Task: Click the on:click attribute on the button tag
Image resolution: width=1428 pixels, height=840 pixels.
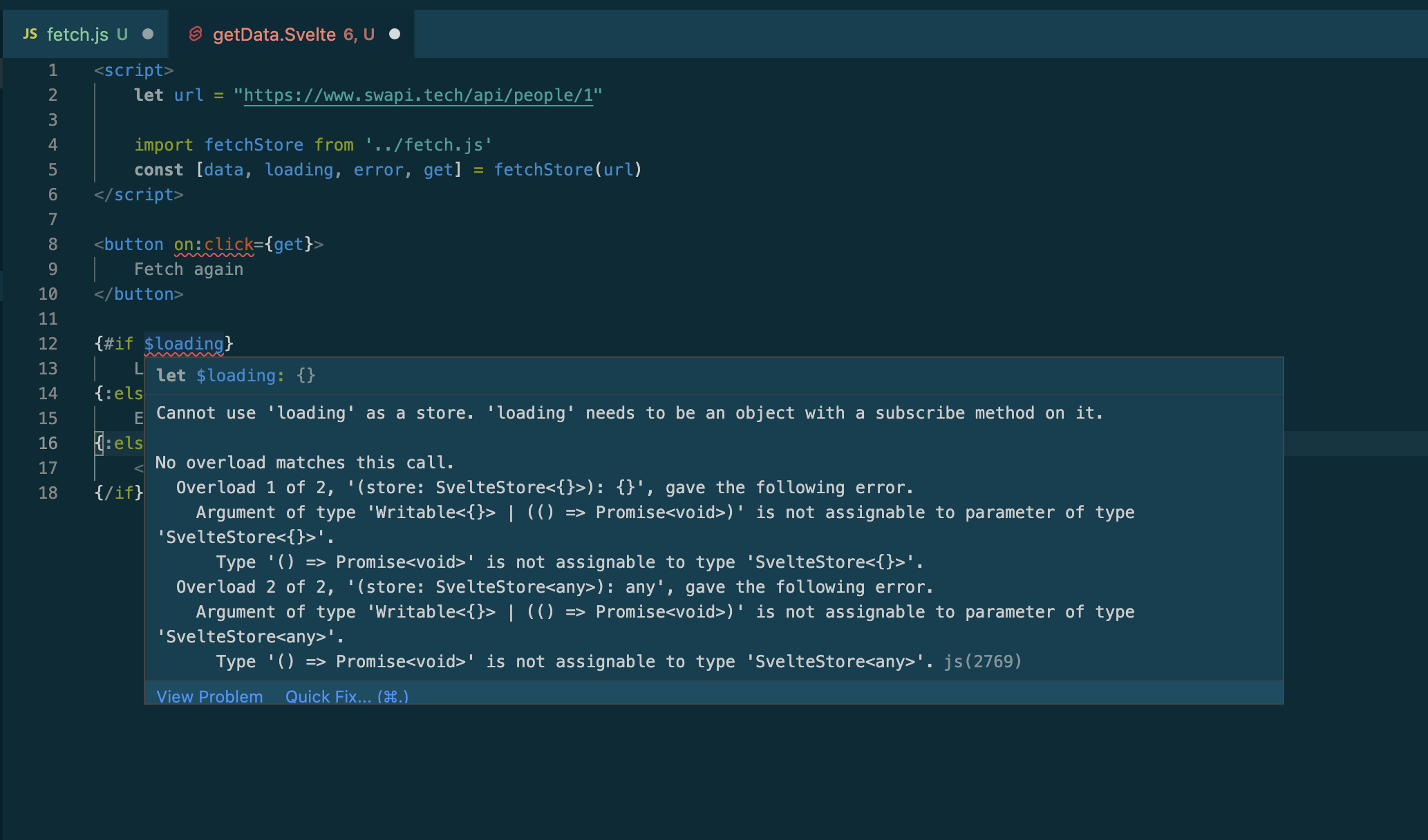Action: (x=214, y=245)
